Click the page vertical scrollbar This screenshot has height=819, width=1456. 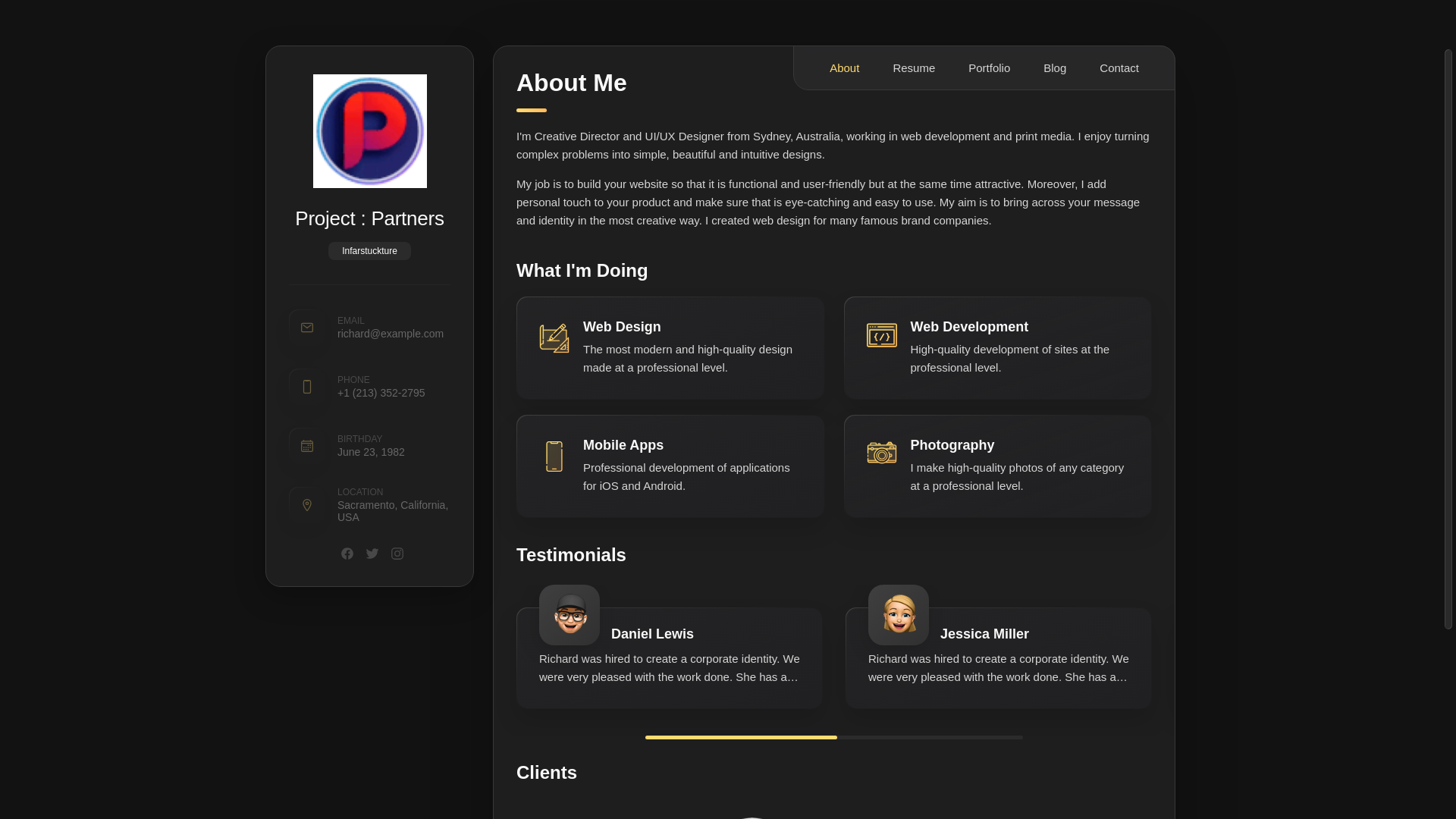click(x=1448, y=339)
